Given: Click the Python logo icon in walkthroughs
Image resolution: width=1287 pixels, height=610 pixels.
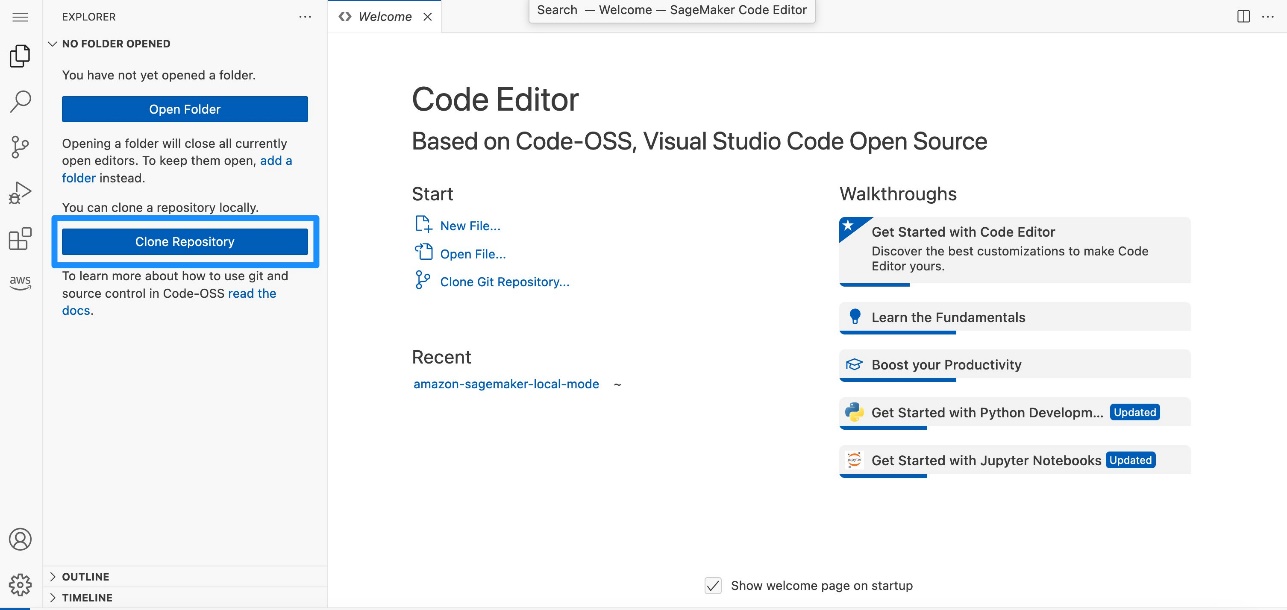Looking at the screenshot, I should [x=854, y=412].
